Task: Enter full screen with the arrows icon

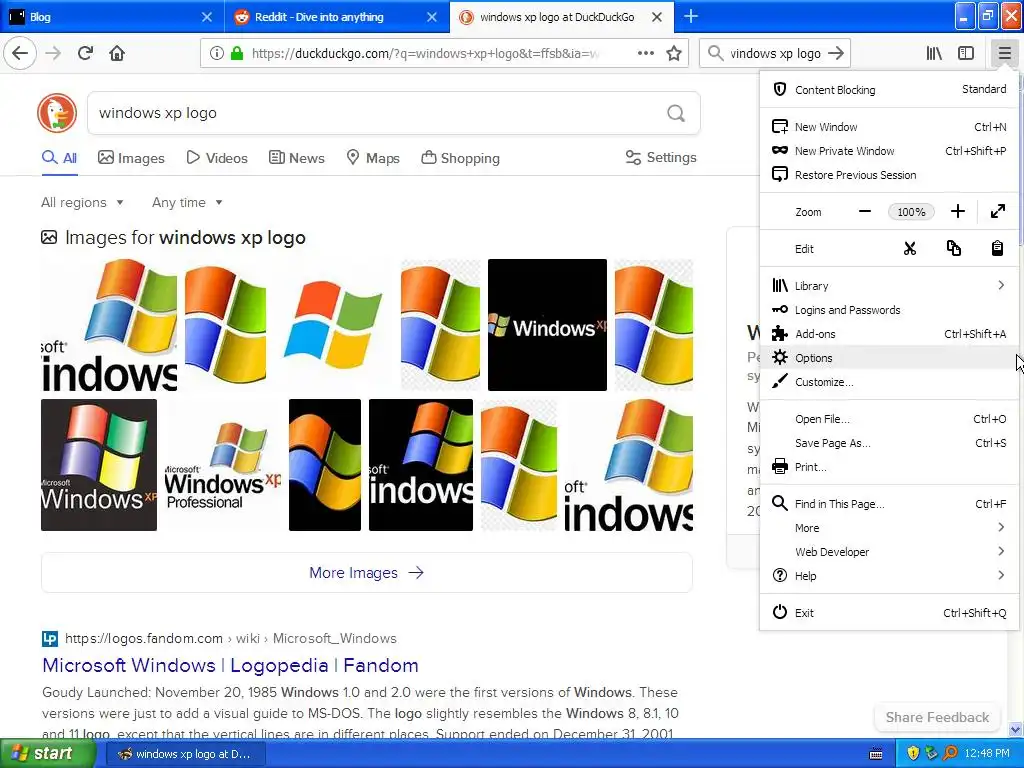Action: pyautogui.click(x=997, y=212)
